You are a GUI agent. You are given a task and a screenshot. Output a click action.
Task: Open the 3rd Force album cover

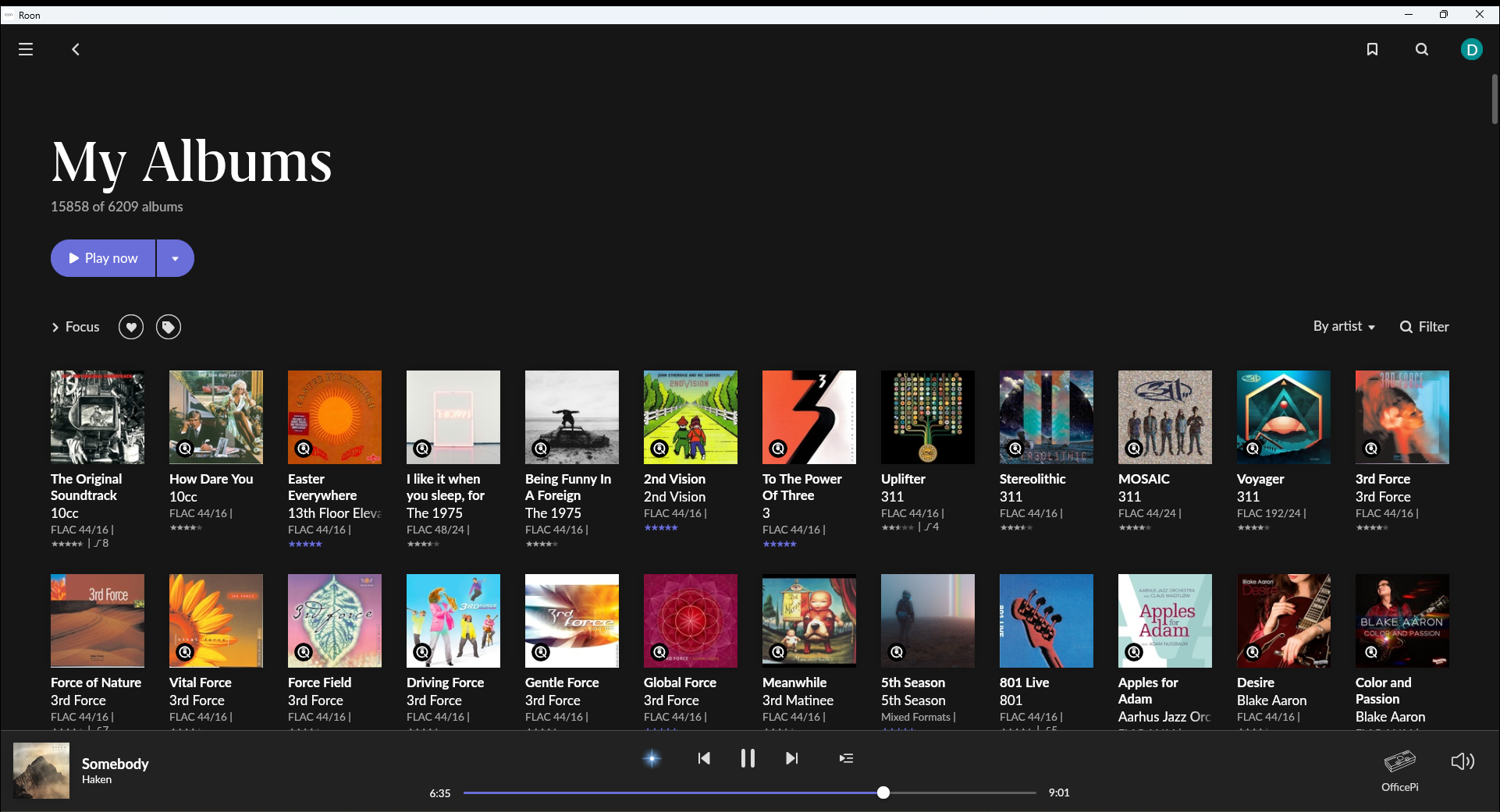[1402, 417]
